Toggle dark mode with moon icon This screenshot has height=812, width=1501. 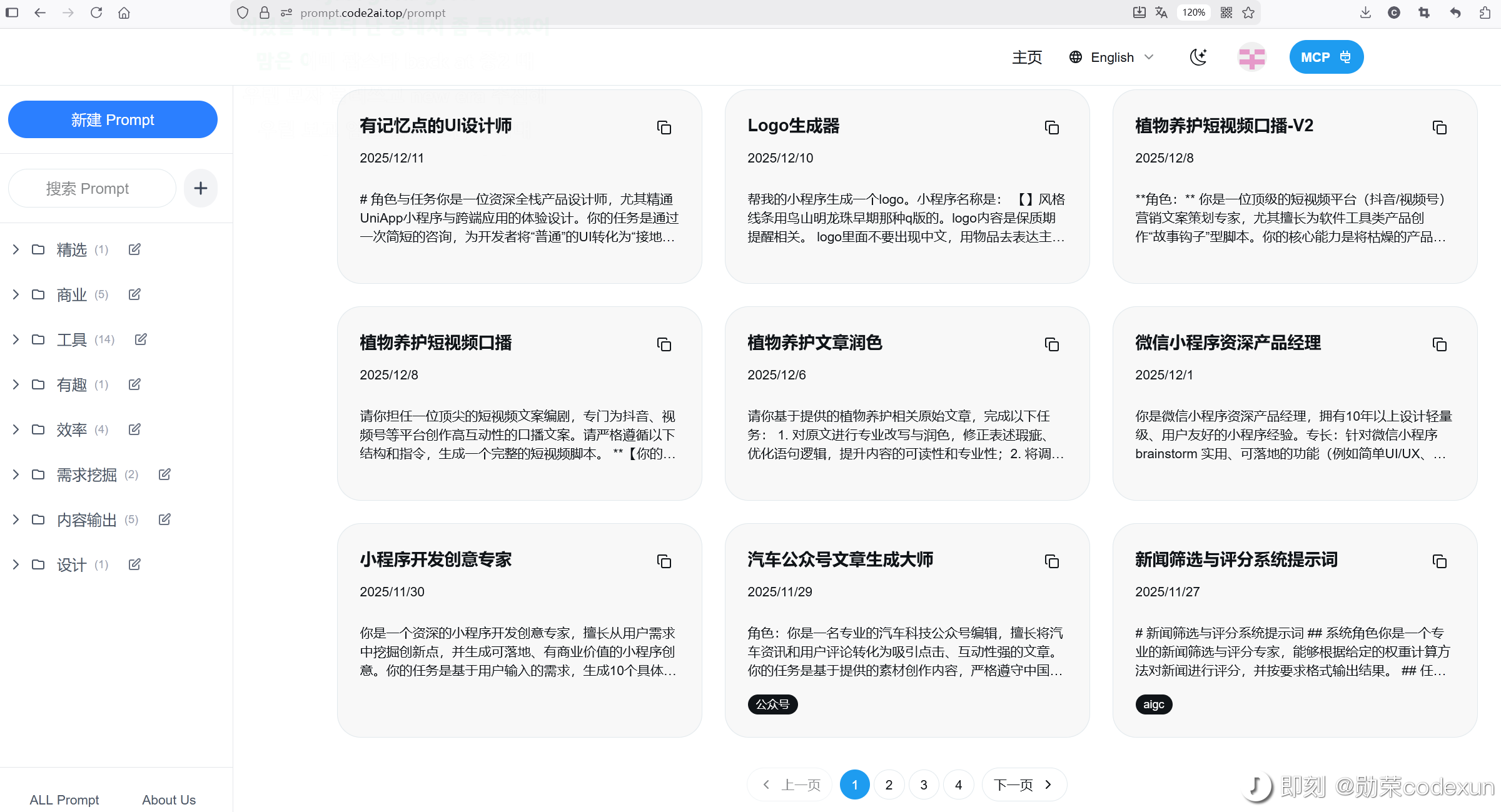click(x=1198, y=58)
